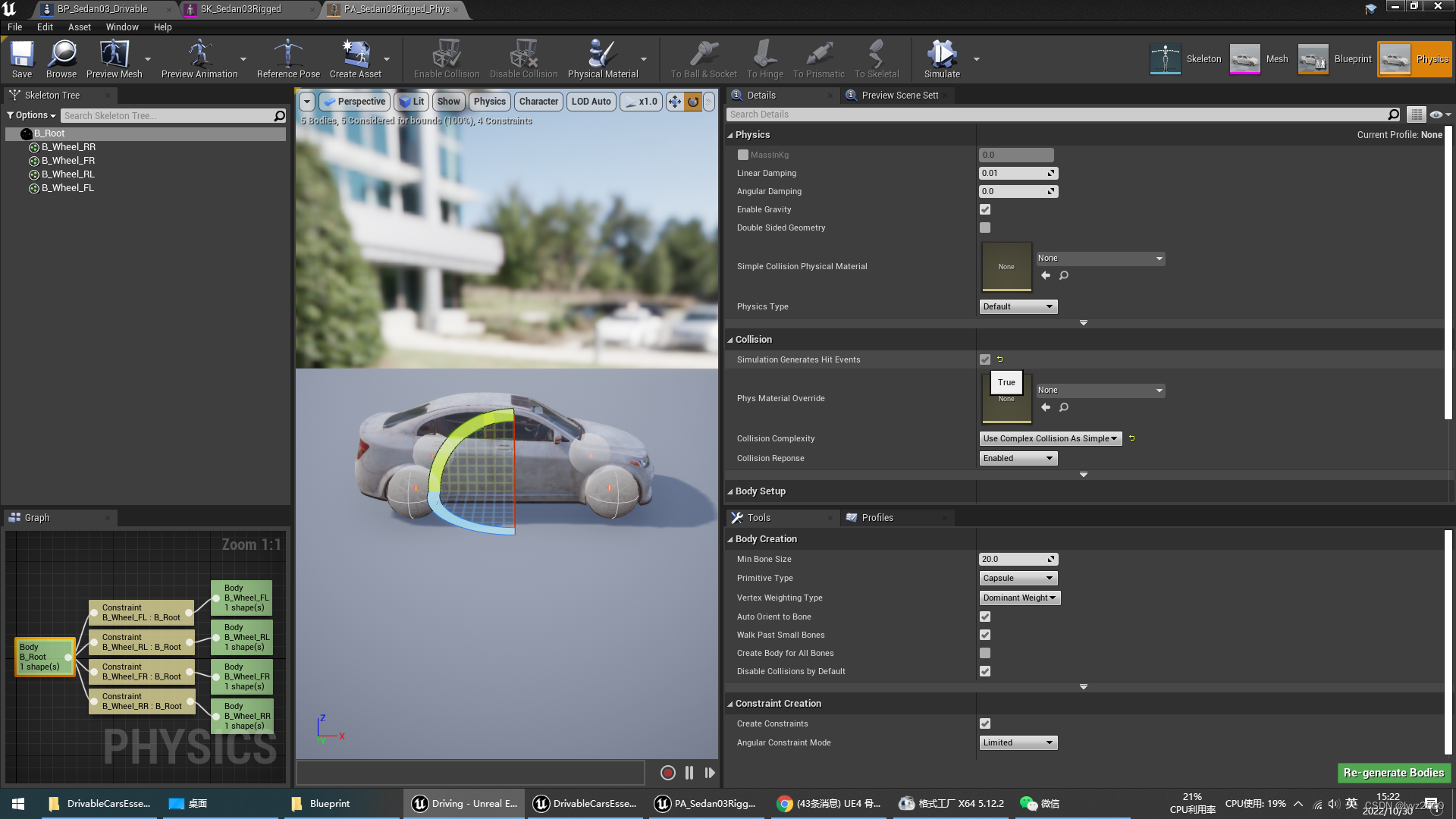This screenshot has width=1456, height=819.
Task: Switch to the Profiles tab
Action: coord(877,518)
